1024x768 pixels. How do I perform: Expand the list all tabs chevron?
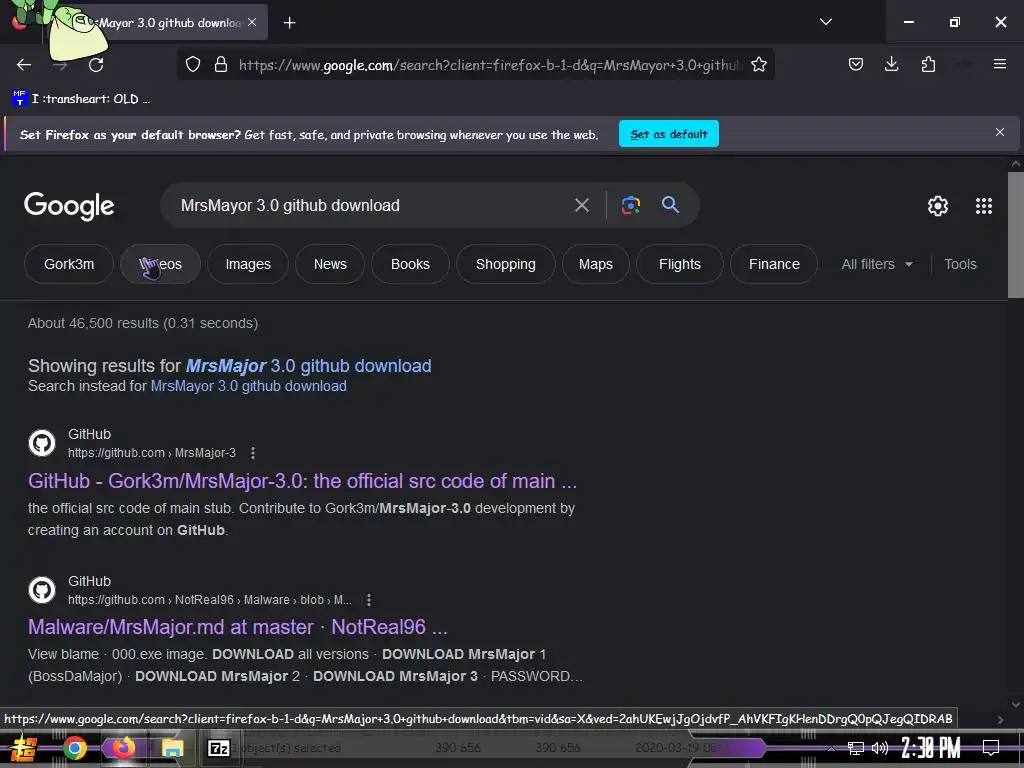click(825, 22)
